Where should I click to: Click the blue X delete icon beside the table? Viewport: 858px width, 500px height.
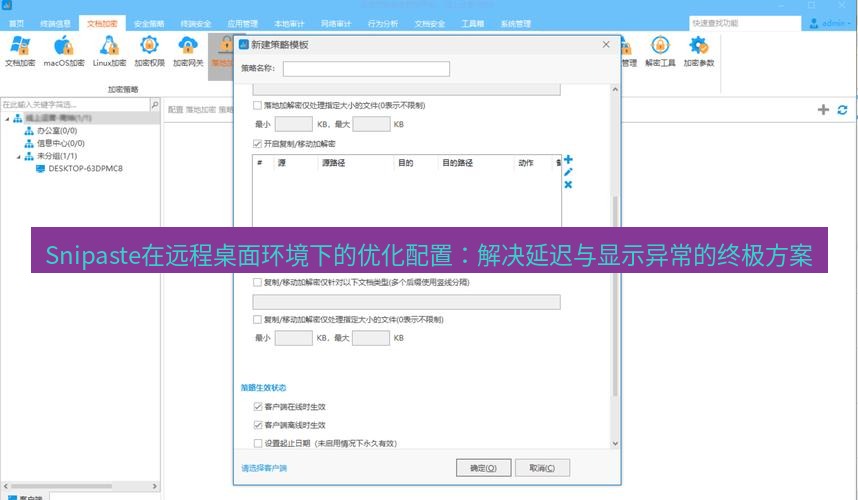click(x=568, y=184)
